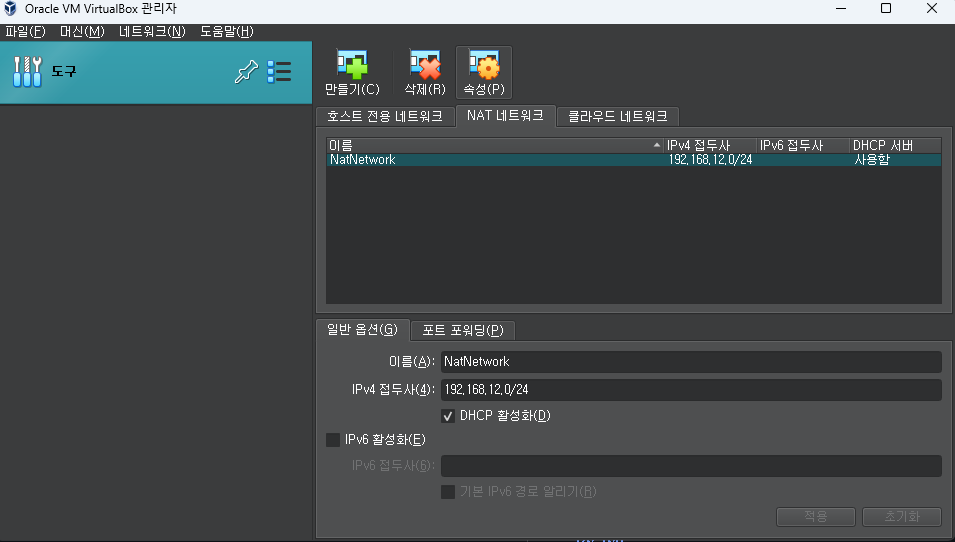Select the NAT 네트워크 tab
The image size is (955, 542).
click(x=505, y=115)
